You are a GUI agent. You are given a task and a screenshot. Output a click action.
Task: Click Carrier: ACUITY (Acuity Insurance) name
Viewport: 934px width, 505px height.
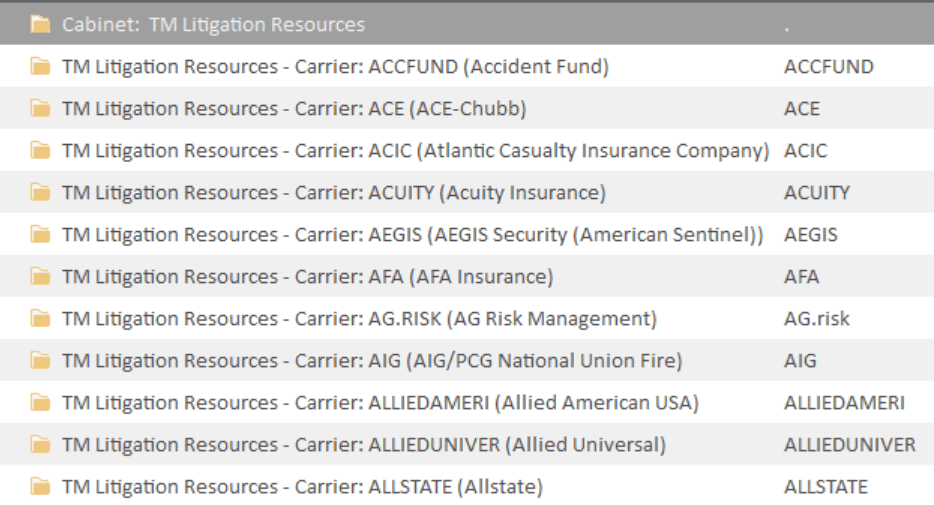[x=334, y=193]
